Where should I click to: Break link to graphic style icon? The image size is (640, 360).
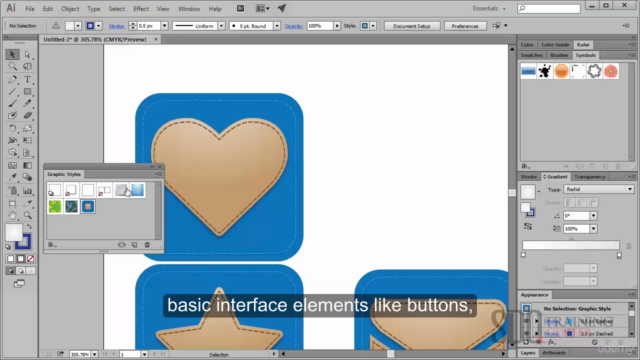pyautogui.click(x=122, y=245)
